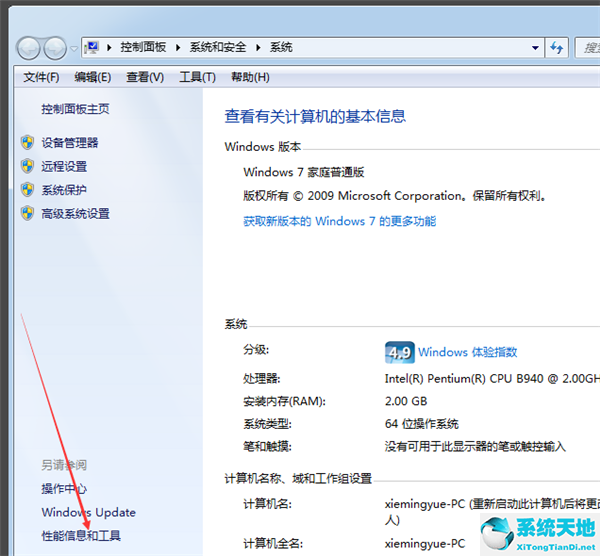Open Windows Update link
This screenshot has height=556, width=600.
pyautogui.click(x=89, y=512)
